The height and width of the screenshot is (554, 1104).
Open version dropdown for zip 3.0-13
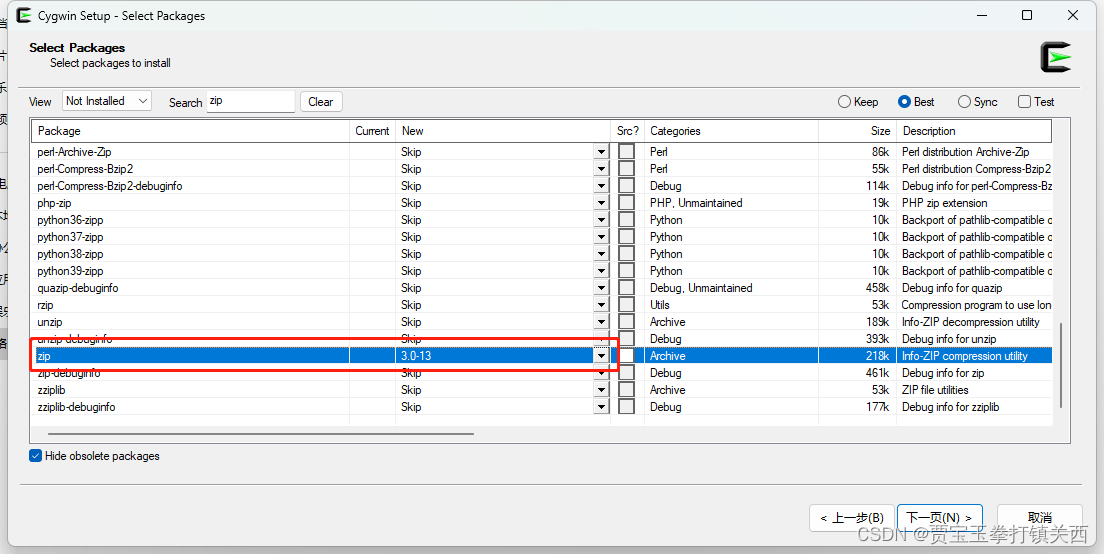601,356
